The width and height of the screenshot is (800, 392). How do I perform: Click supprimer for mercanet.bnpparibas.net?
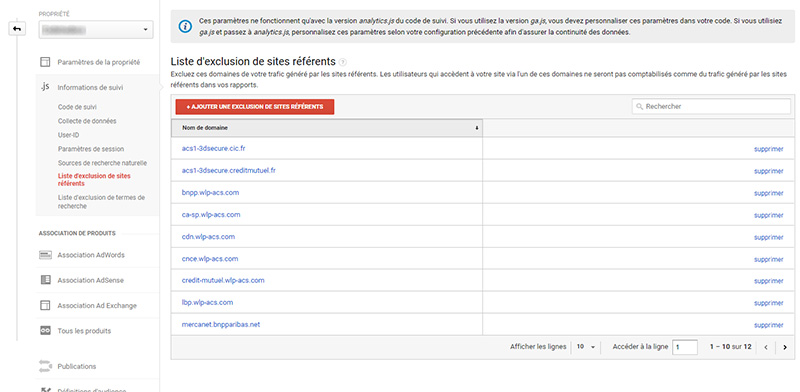tap(768, 325)
